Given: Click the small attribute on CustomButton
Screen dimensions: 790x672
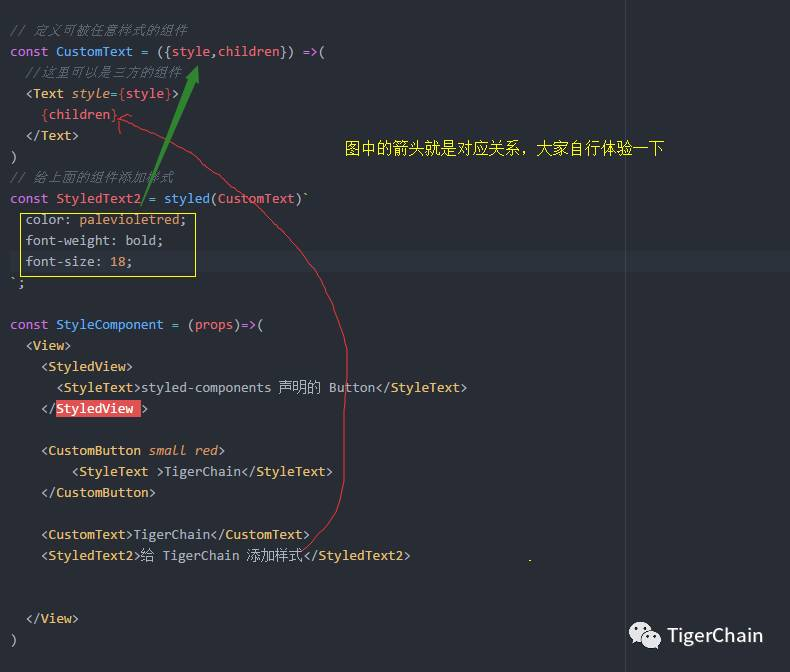Looking at the screenshot, I should 167,451.
